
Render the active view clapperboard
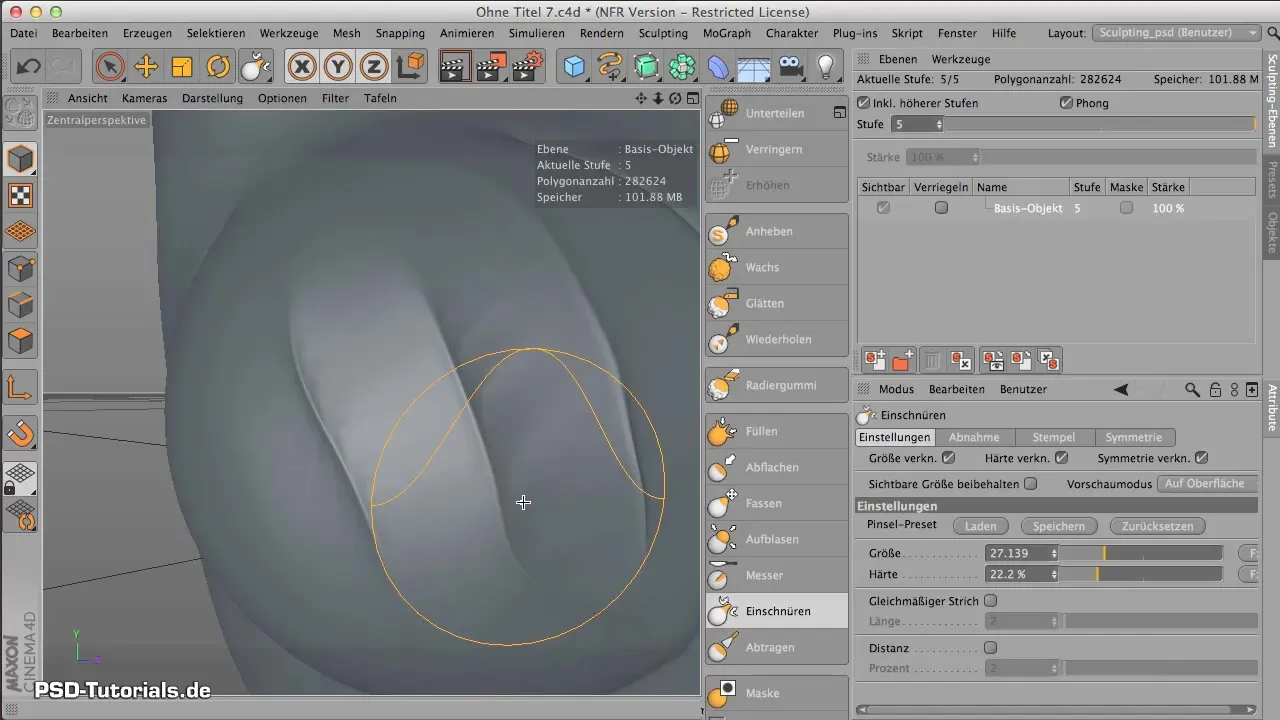(455, 67)
